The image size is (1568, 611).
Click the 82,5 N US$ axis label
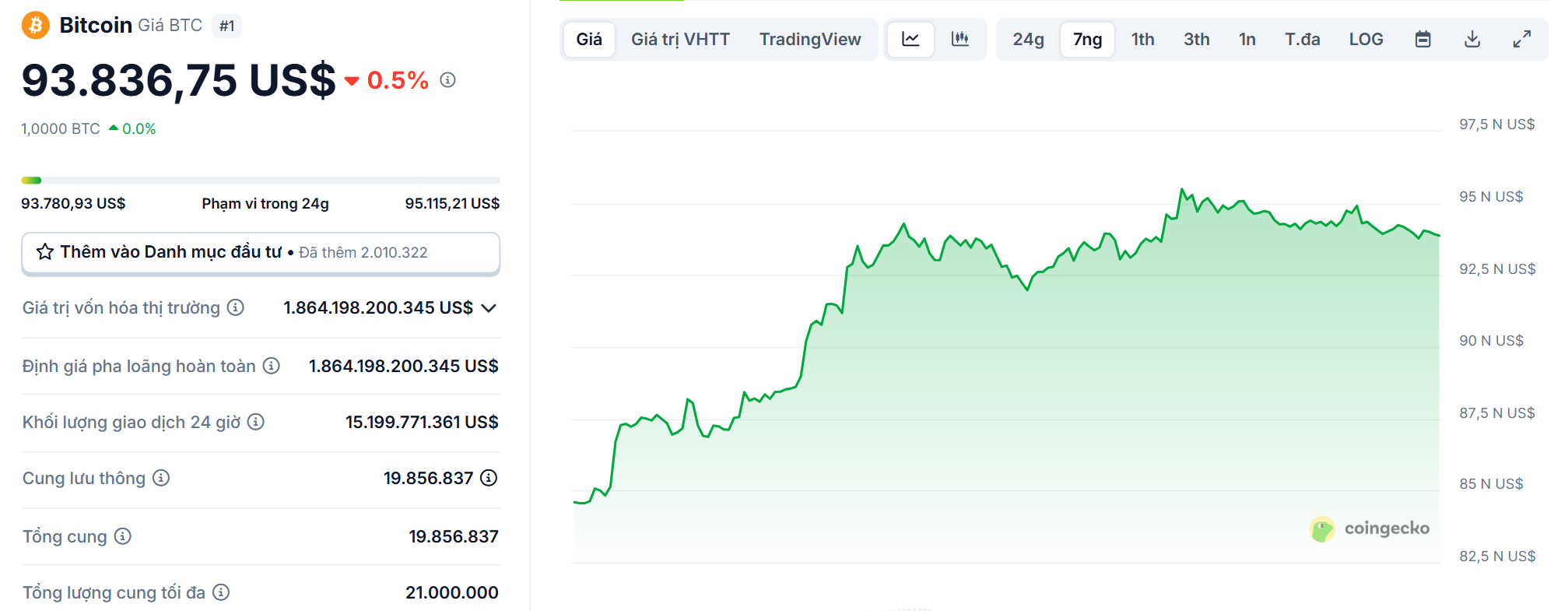[1497, 557]
